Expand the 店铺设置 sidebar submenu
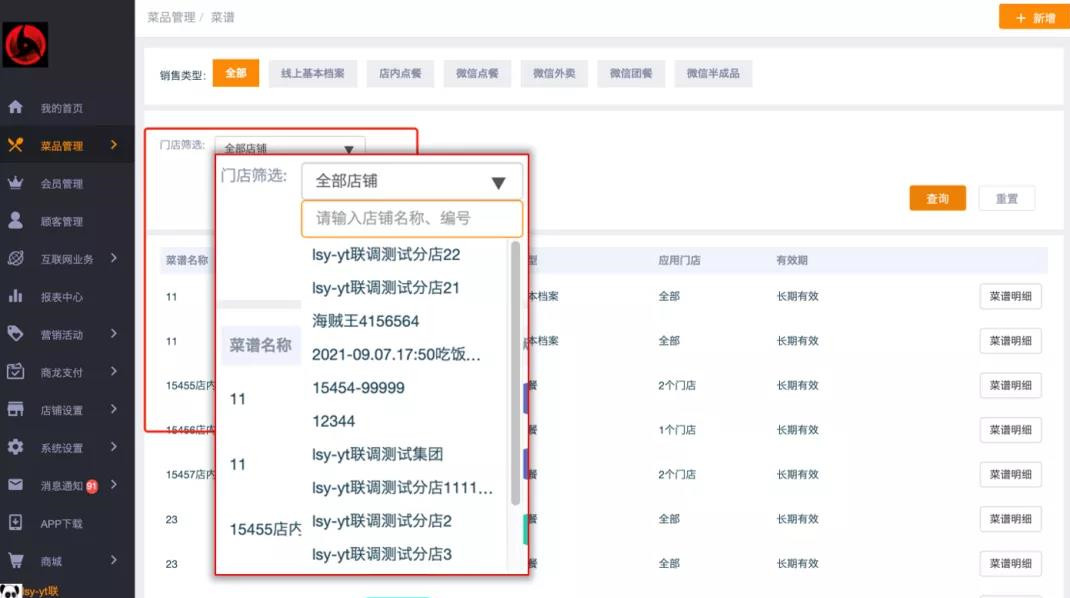The image size is (1070, 598). 114,409
